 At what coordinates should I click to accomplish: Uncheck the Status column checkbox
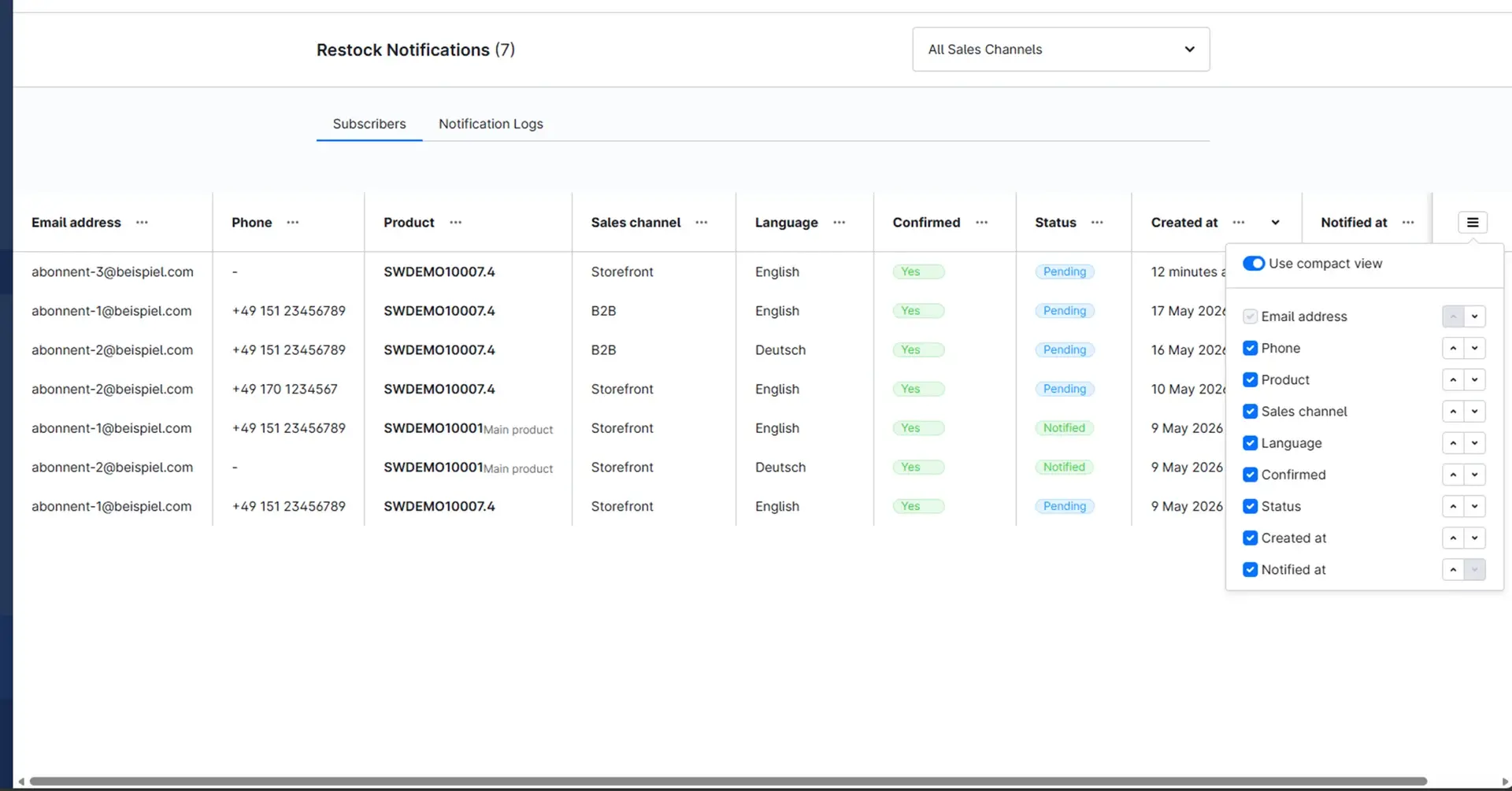pos(1250,506)
